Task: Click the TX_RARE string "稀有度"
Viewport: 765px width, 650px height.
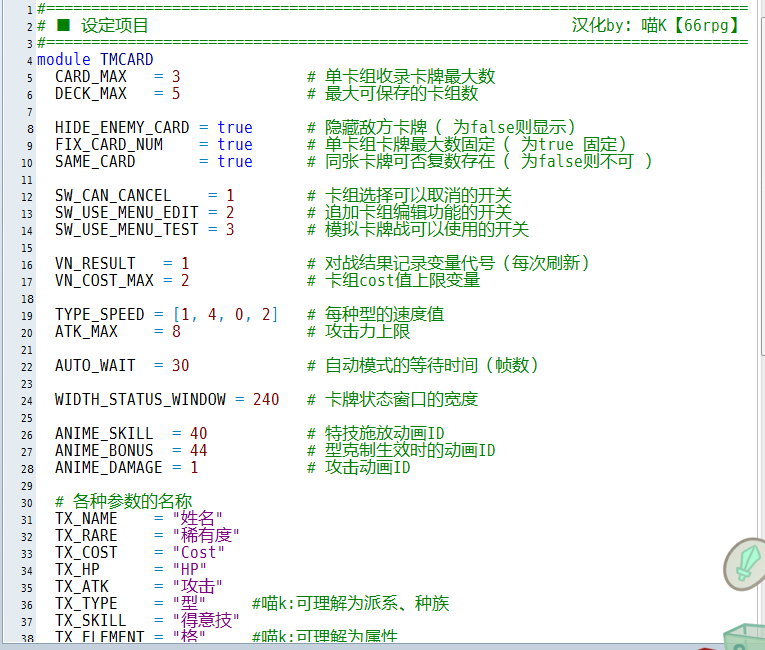Action: pyautogui.click(x=206, y=536)
